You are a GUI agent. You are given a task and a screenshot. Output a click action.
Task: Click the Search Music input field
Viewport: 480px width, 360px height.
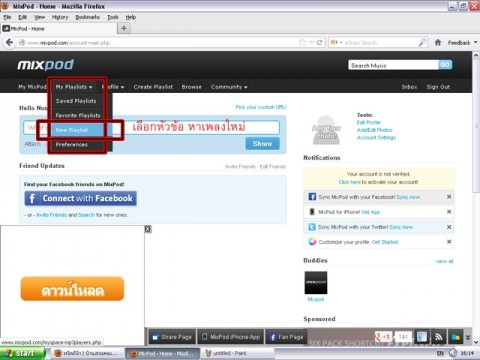393,65
